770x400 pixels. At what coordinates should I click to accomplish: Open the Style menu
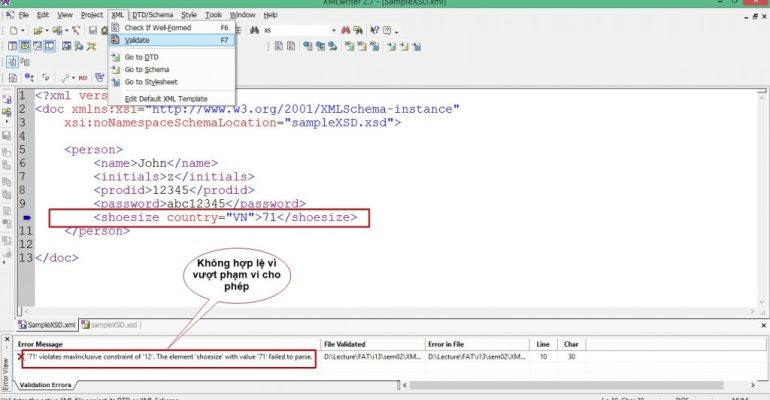[x=189, y=15]
